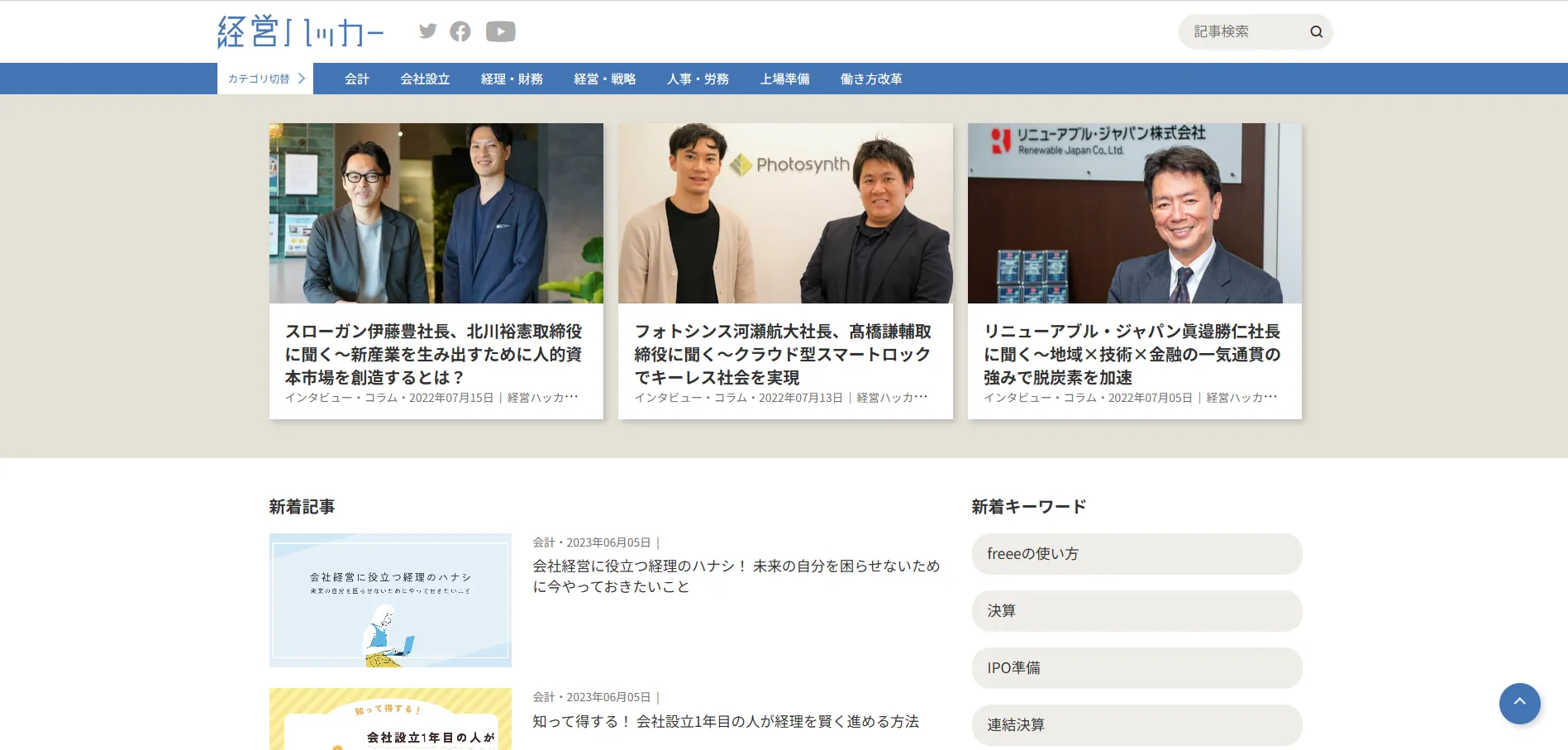The height and width of the screenshot is (750, 1568).
Task: Open the Facebook social icon
Action: pos(460,31)
